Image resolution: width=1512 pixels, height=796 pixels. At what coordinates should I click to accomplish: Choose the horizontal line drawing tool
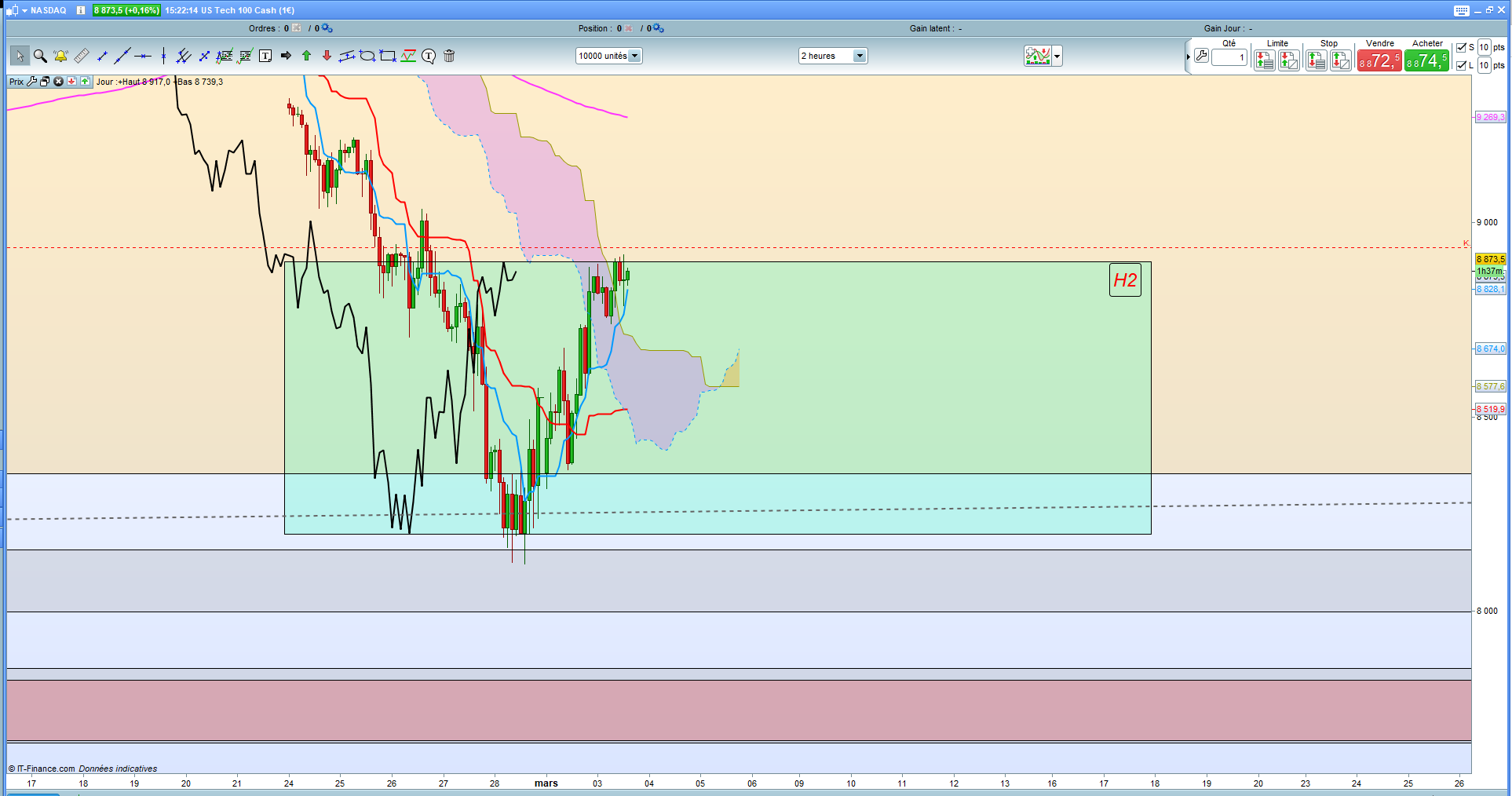142,56
